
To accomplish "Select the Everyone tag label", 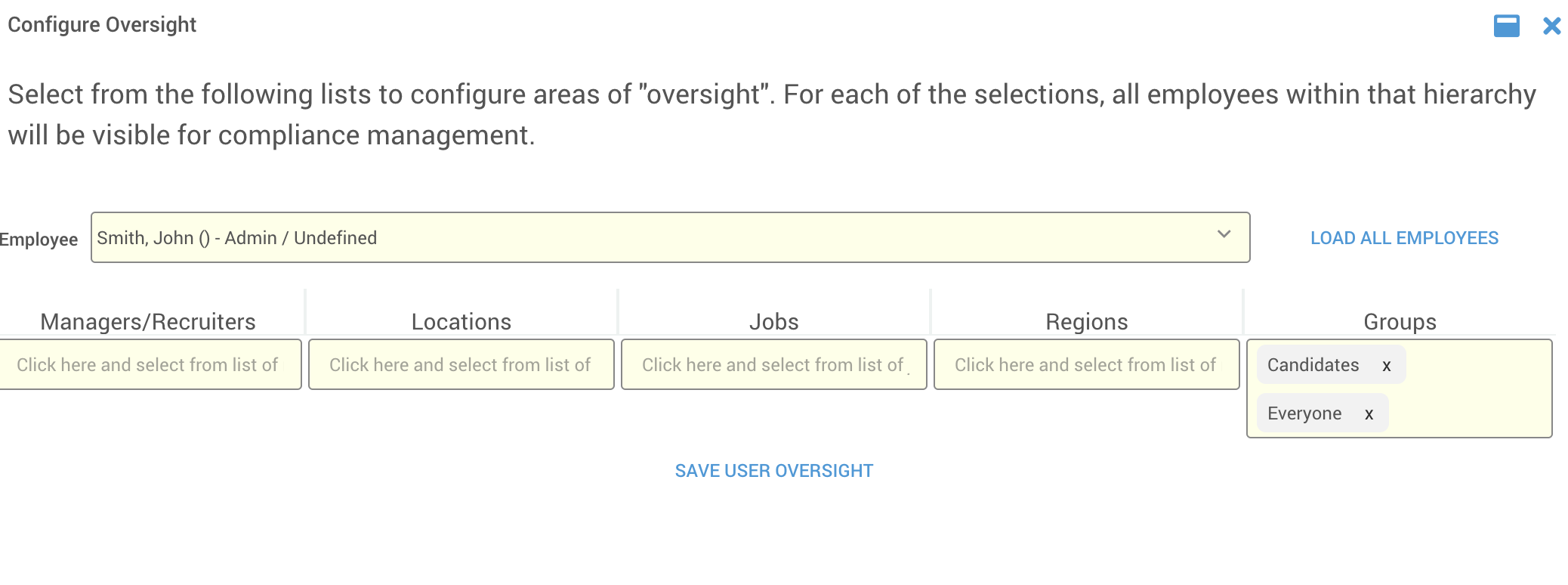I will pos(1304,413).
